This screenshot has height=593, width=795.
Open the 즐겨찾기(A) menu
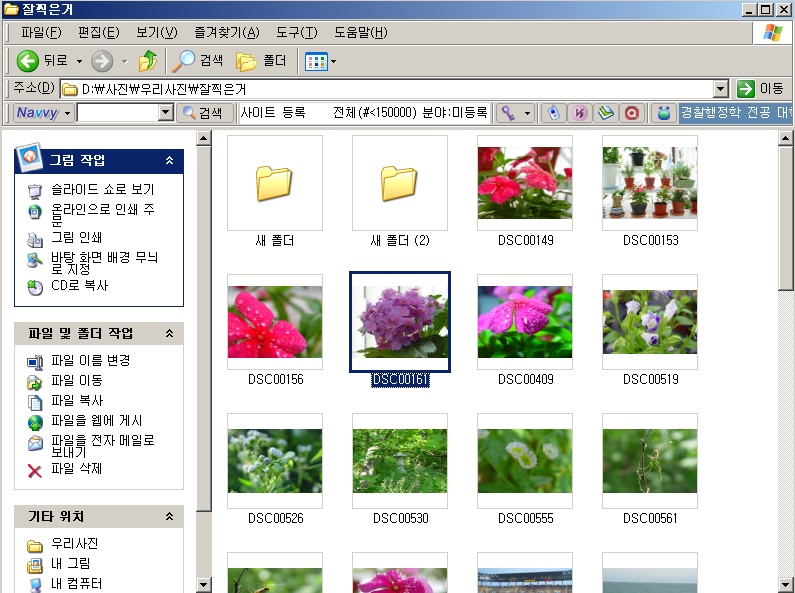[227, 33]
